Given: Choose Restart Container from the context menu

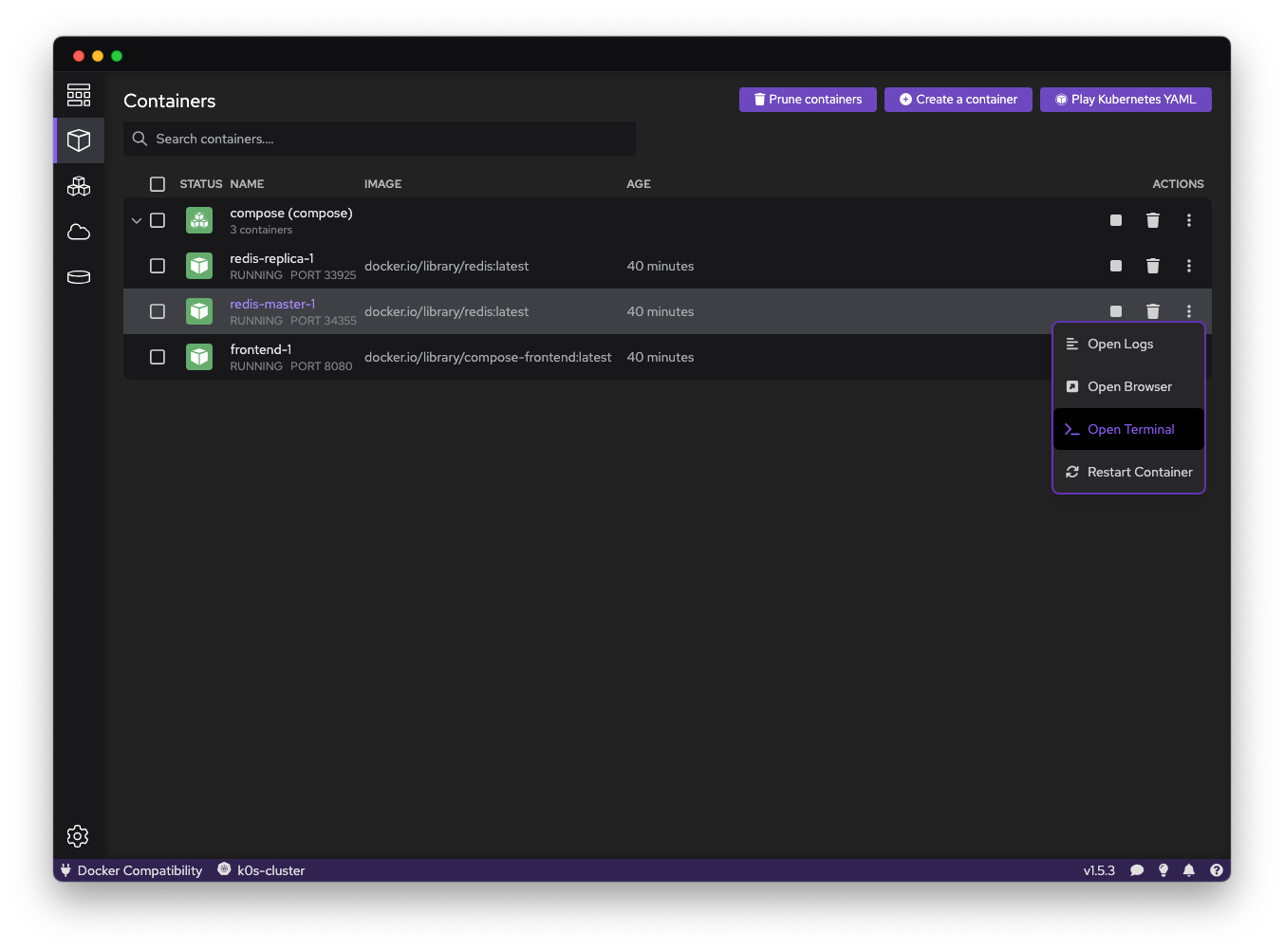Looking at the screenshot, I should tap(1128, 472).
